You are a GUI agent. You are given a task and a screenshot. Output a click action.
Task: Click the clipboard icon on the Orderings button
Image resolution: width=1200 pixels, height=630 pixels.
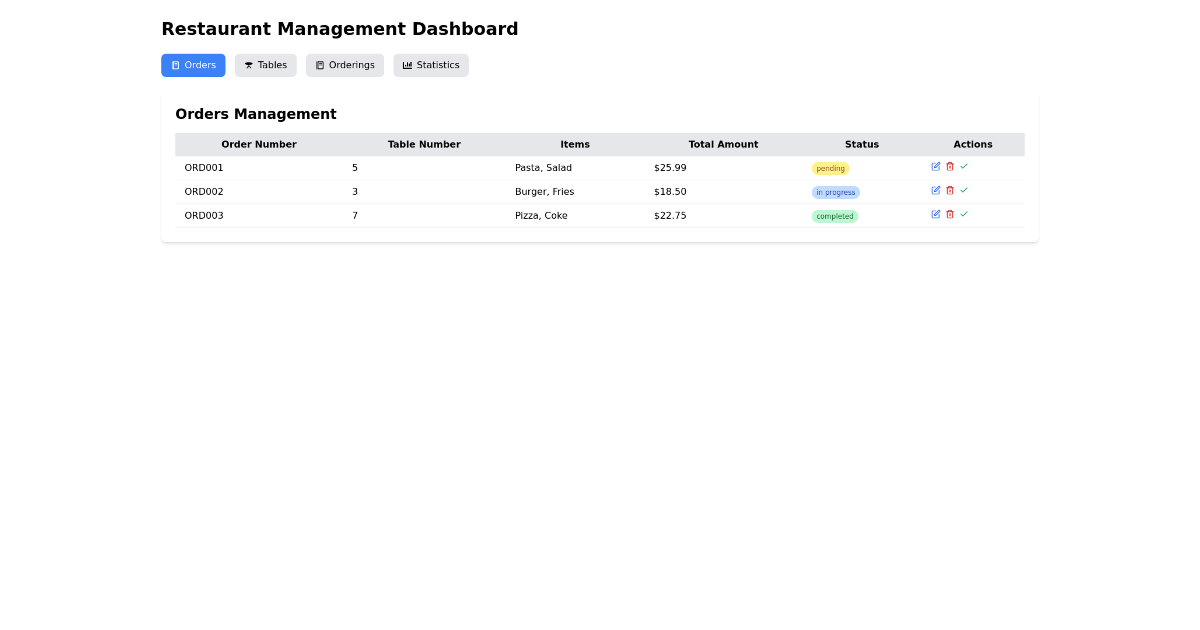[320, 64]
